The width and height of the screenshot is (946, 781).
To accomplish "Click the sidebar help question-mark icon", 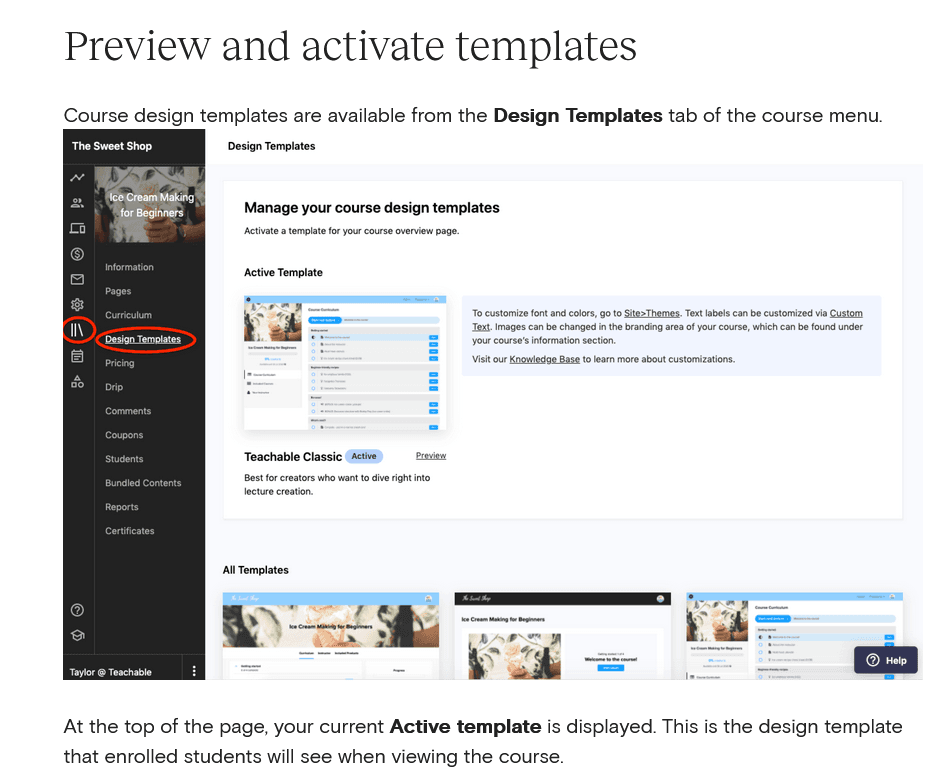I will tap(77, 610).
